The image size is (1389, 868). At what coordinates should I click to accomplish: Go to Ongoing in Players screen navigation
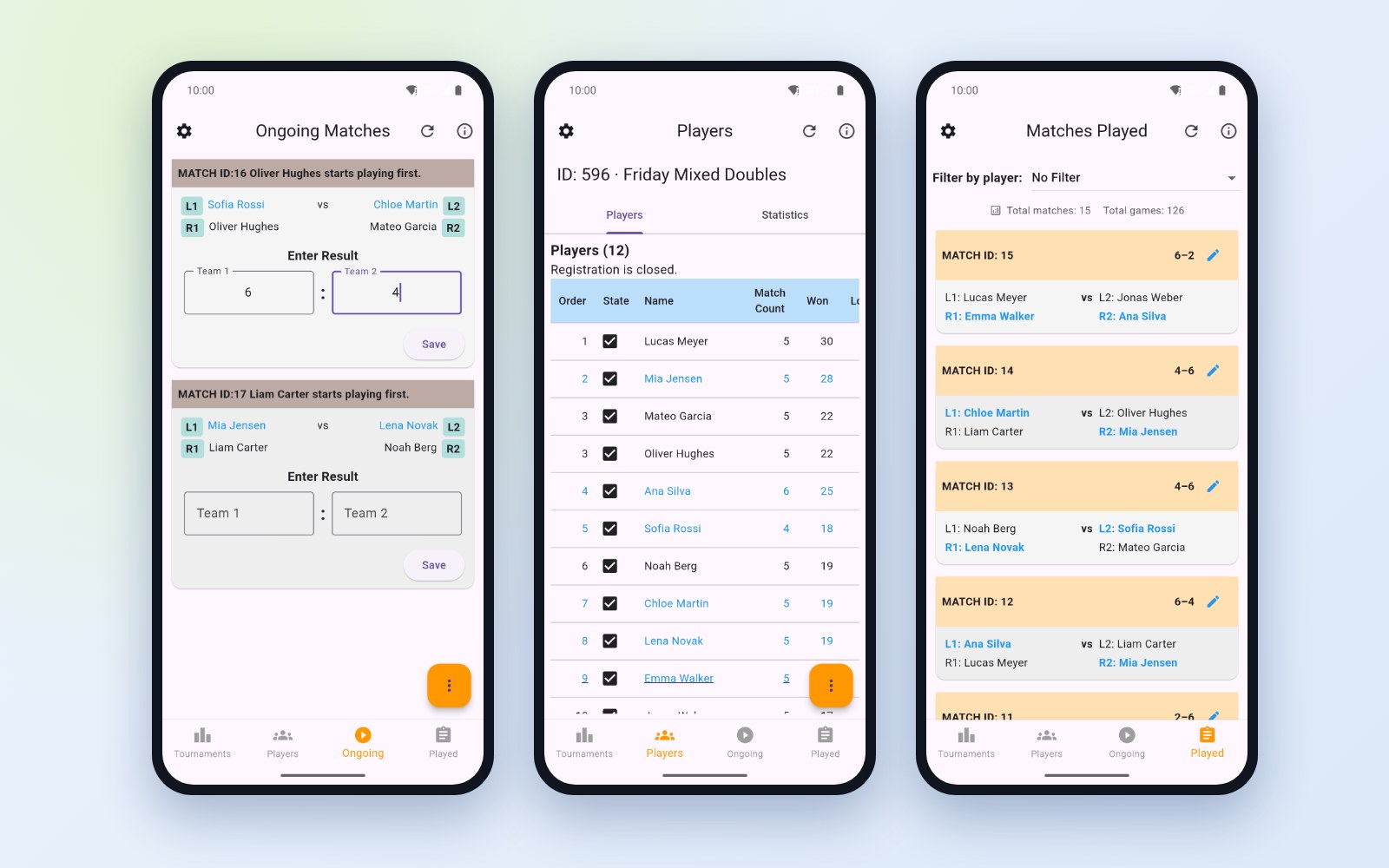click(745, 743)
